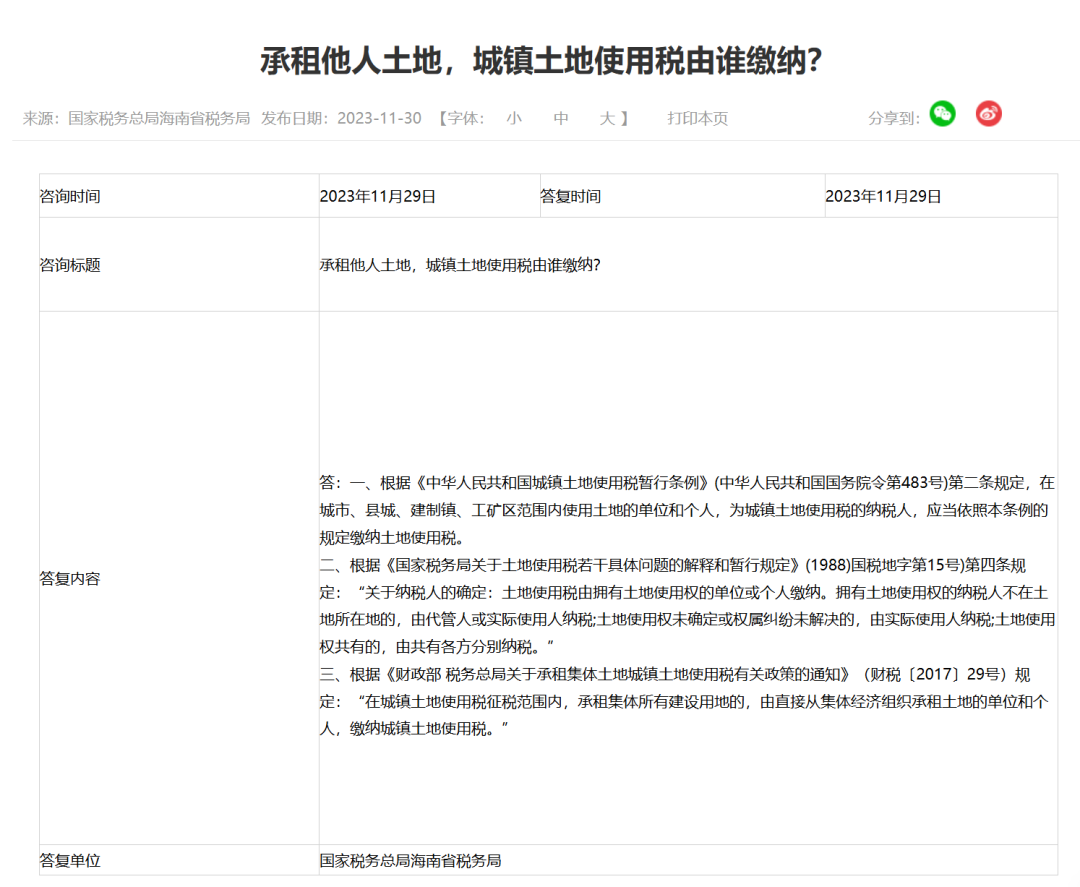Screen dimensions: 1080x887
Task: Set font size to medium (中)
Action: [x=561, y=118]
